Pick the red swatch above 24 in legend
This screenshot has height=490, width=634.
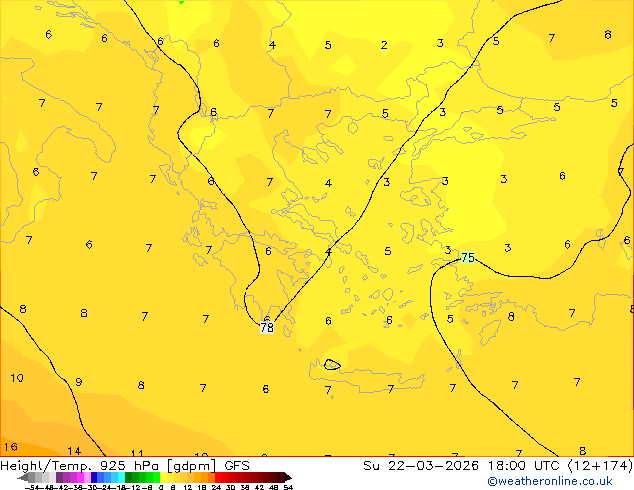[x=218, y=477]
